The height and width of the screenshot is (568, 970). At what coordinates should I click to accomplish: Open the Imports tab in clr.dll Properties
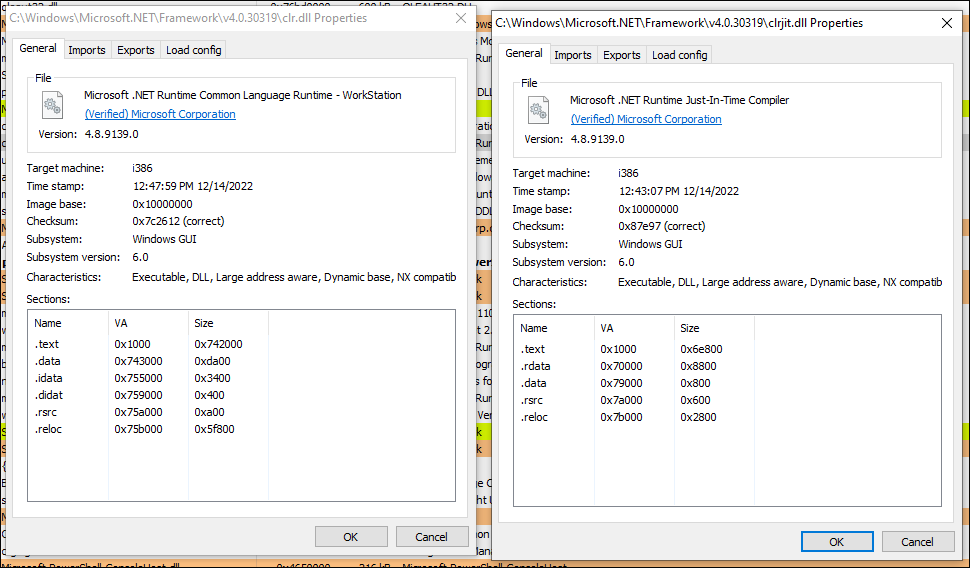click(x=87, y=50)
